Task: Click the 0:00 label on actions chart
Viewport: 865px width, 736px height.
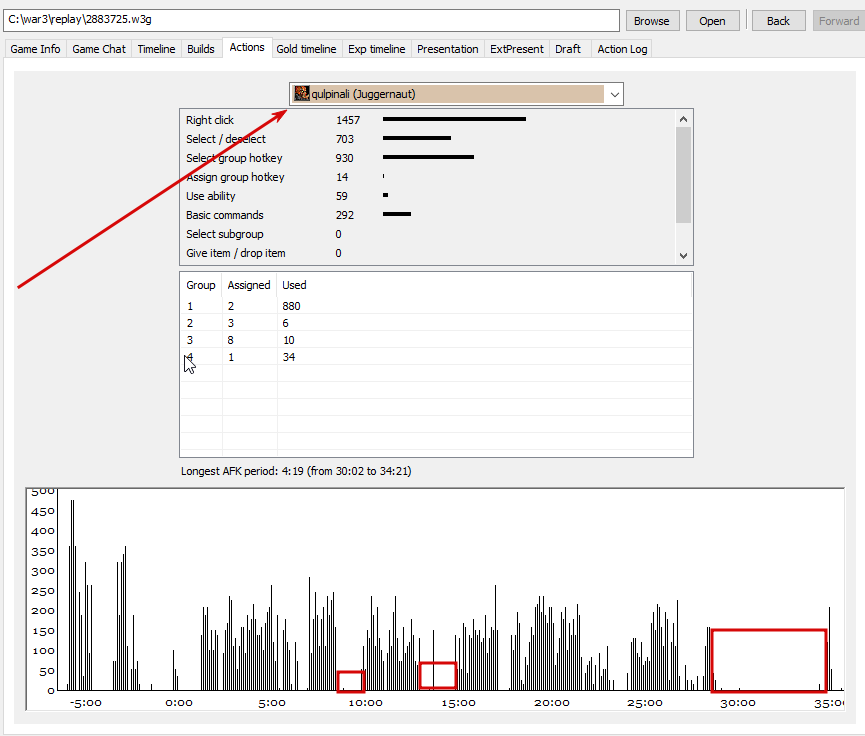Action: click(179, 703)
